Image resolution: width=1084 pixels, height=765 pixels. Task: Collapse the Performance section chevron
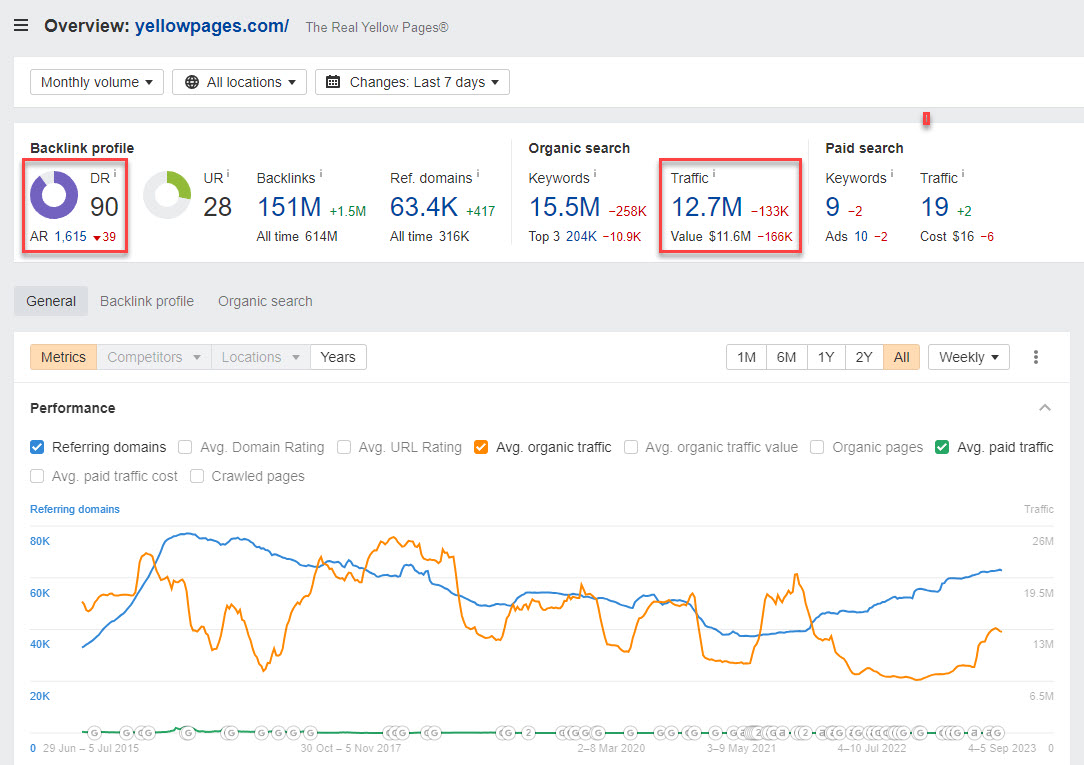tap(1045, 408)
